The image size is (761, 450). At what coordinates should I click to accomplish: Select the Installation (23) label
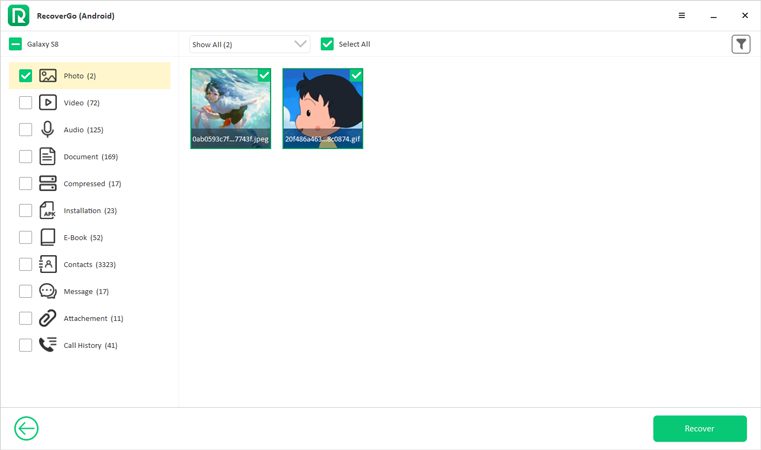[x=90, y=211]
